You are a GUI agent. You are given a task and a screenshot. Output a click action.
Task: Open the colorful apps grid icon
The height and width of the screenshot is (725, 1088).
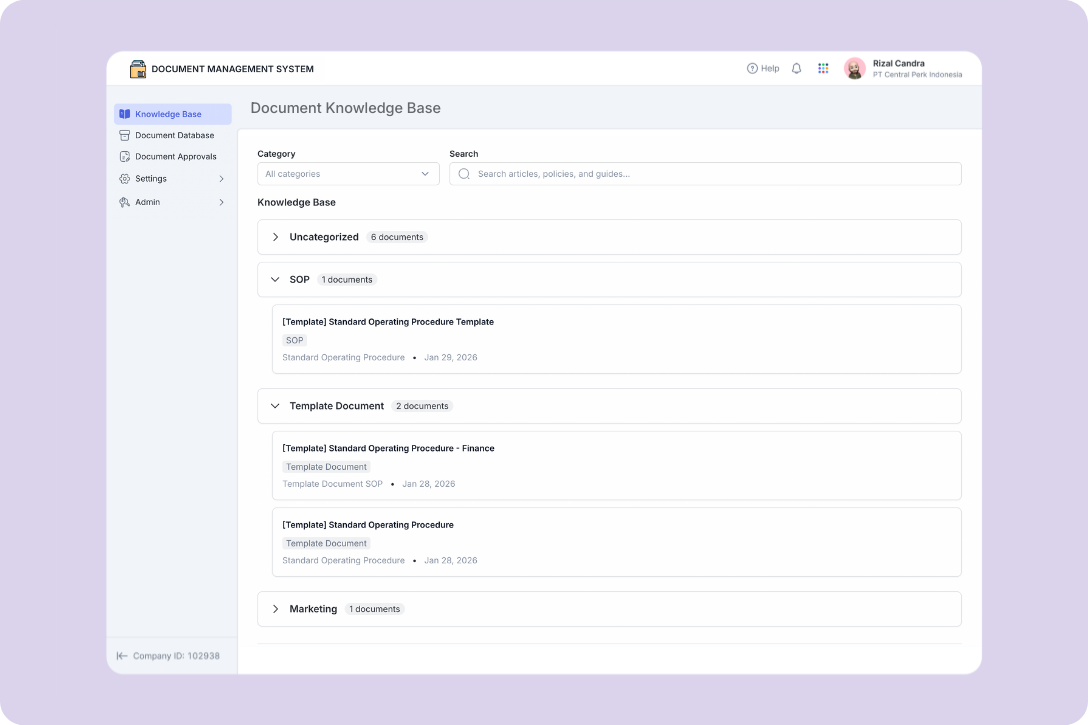tap(823, 69)
